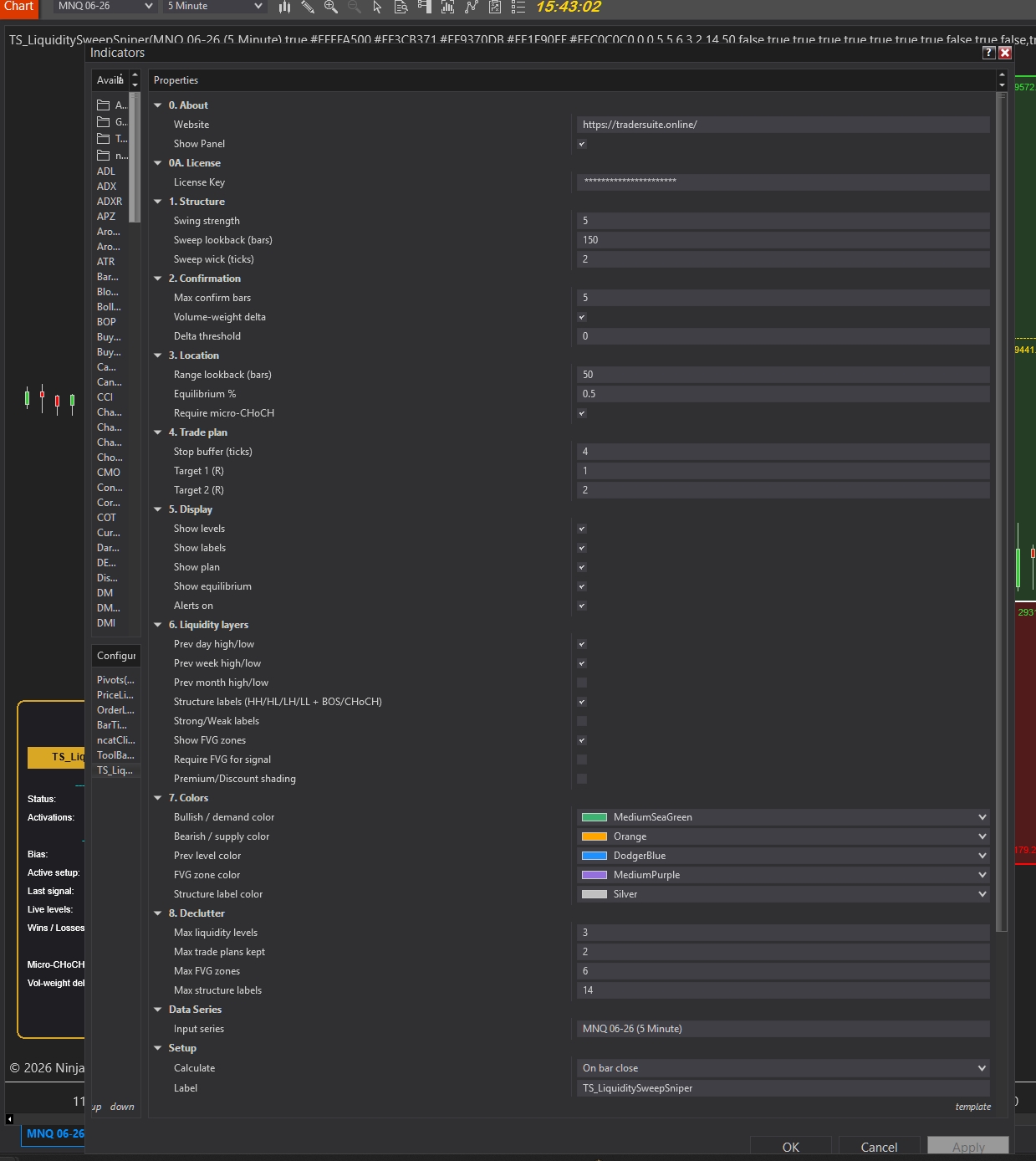
Task: Click the Properties header up arrow
Action: click(x=1002, y=75)
